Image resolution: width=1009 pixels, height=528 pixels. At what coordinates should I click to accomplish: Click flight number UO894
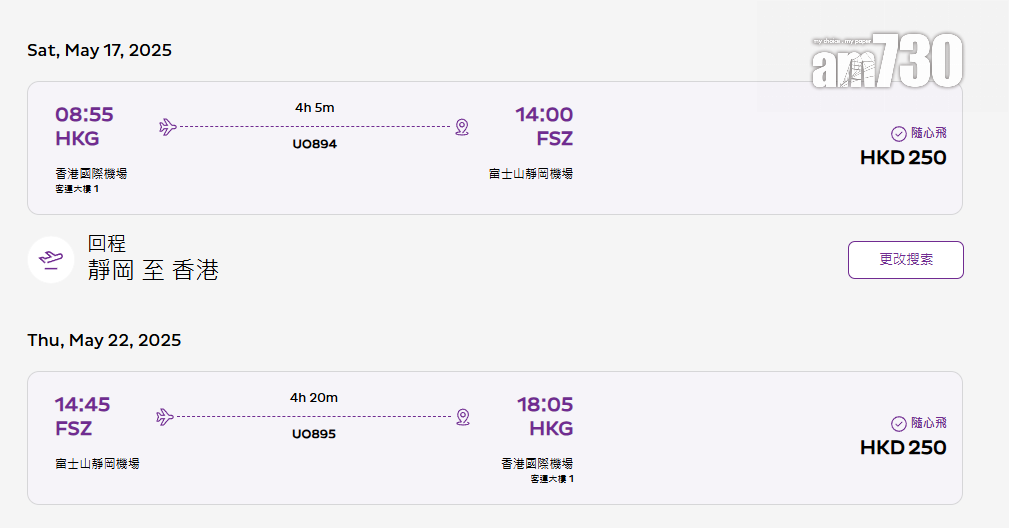[x=314, y=144]
